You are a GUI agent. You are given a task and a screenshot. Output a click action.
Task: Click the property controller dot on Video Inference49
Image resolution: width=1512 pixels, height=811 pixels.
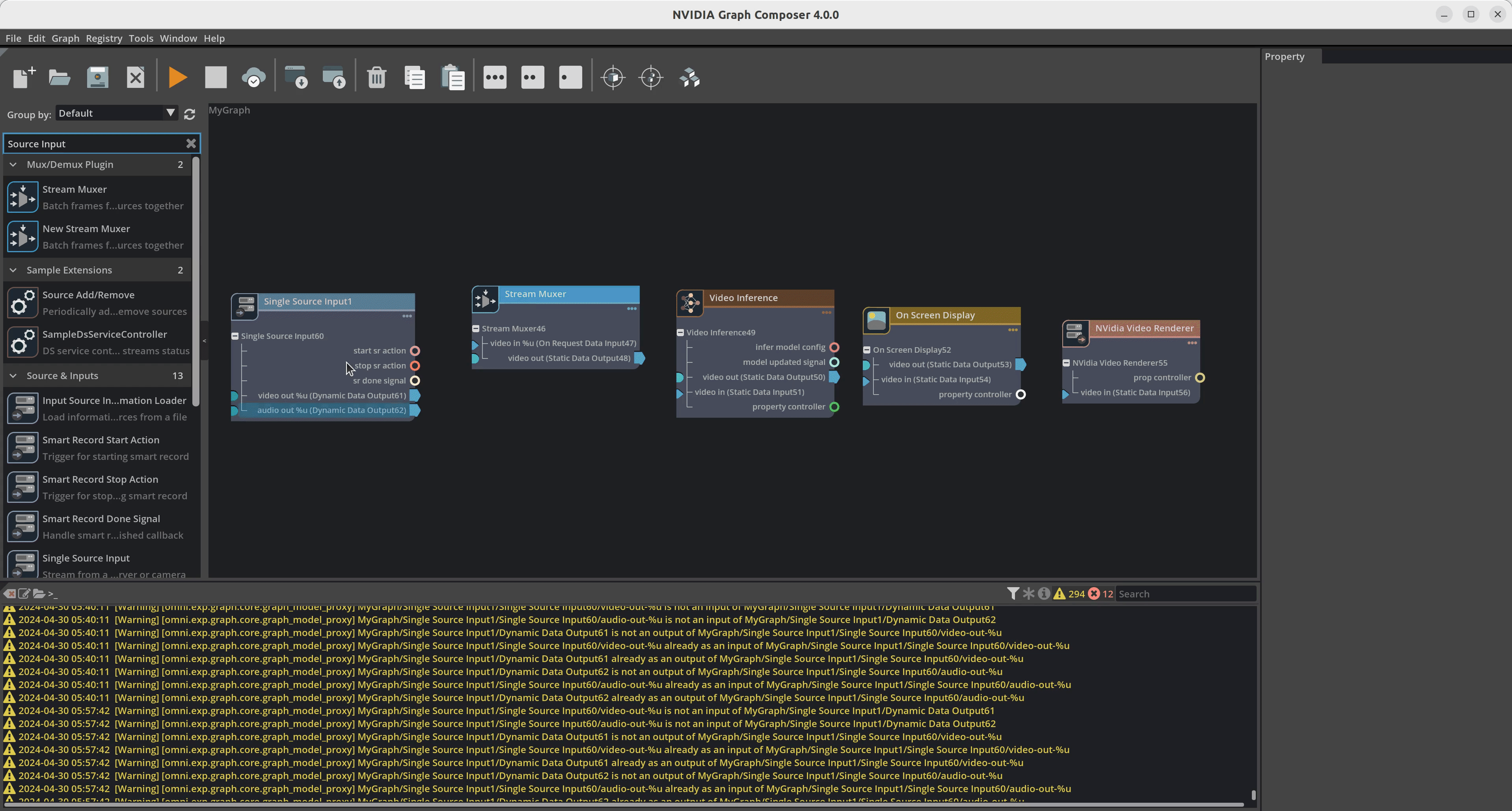(x=834, y=407)
